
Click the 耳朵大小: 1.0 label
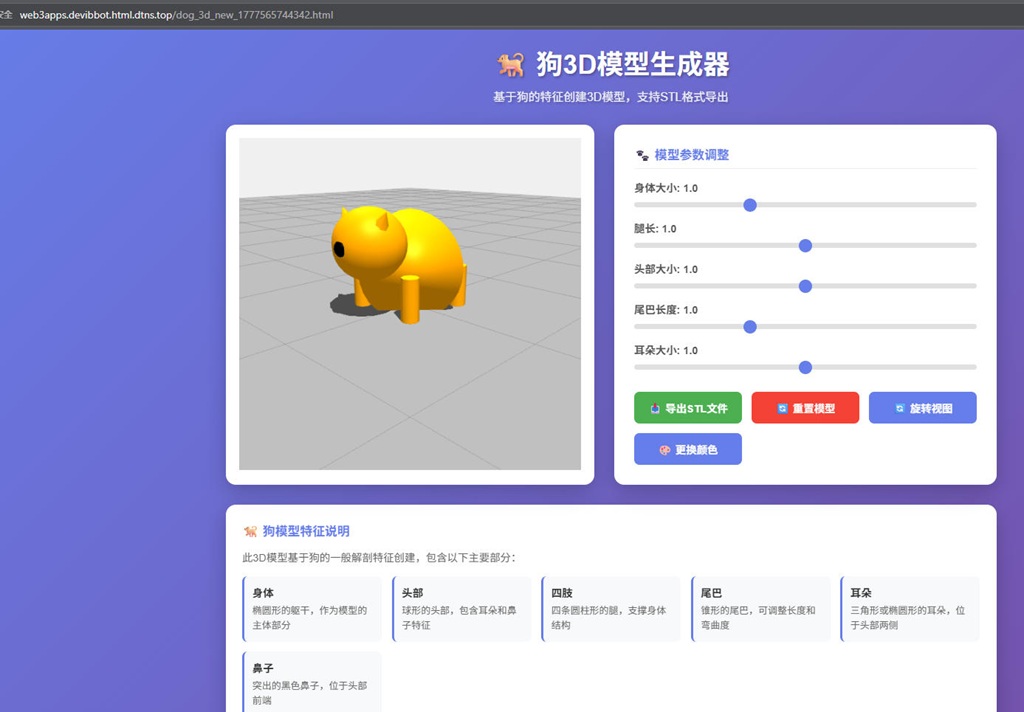pos(665,350)
